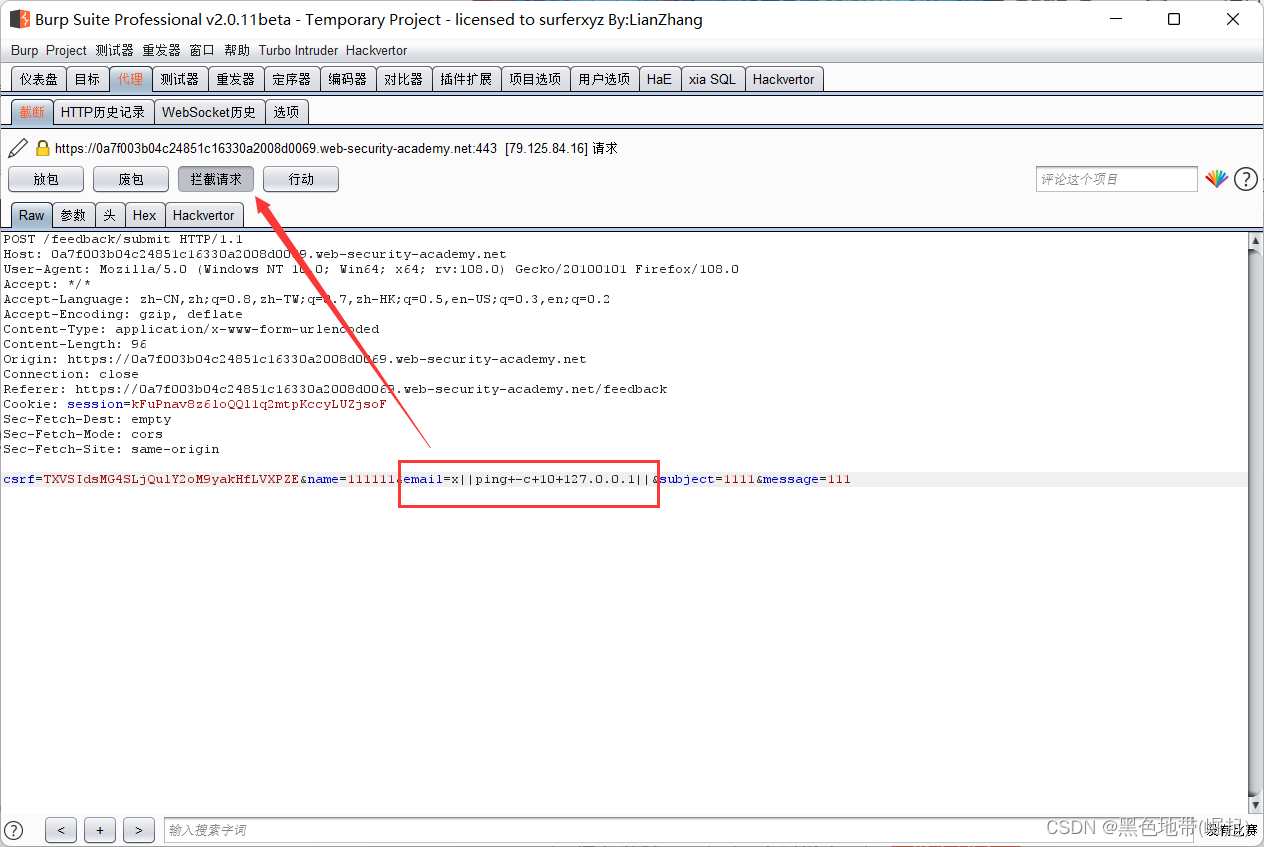The height and width of the screenshot is (847, 1264).
Task: Click the plus search options button
Action: point(100,830)
